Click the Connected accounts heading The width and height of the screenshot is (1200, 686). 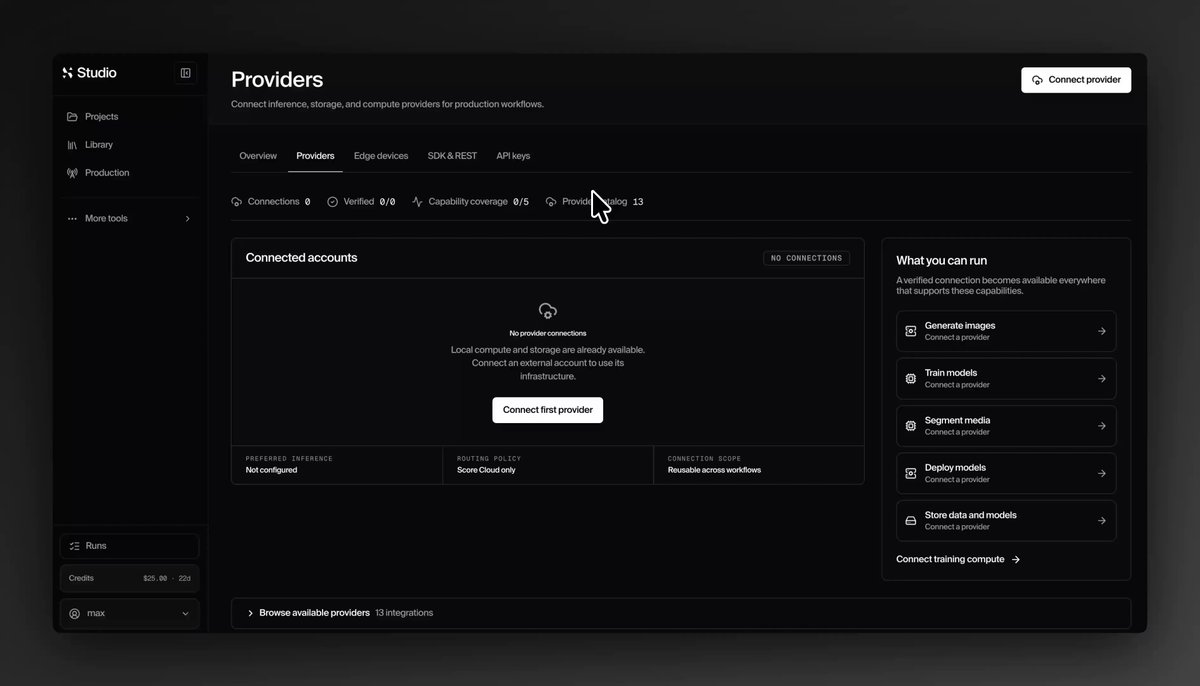pyautogui.click(x=301, y=258)
